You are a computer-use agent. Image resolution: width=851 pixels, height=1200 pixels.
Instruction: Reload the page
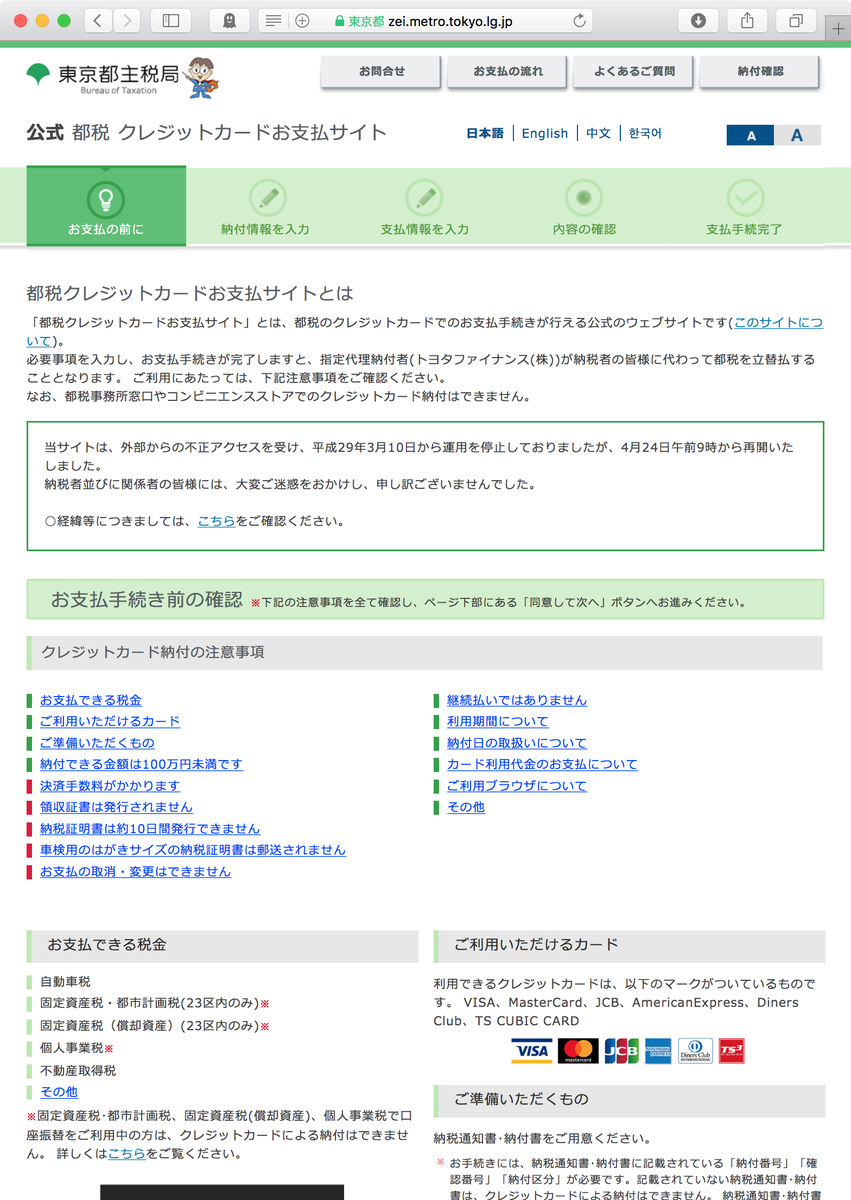579,20
